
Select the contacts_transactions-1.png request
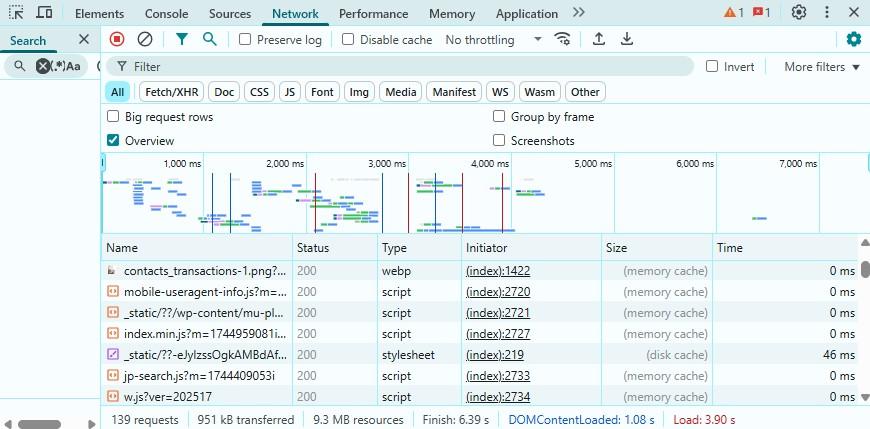pos(480,271)
